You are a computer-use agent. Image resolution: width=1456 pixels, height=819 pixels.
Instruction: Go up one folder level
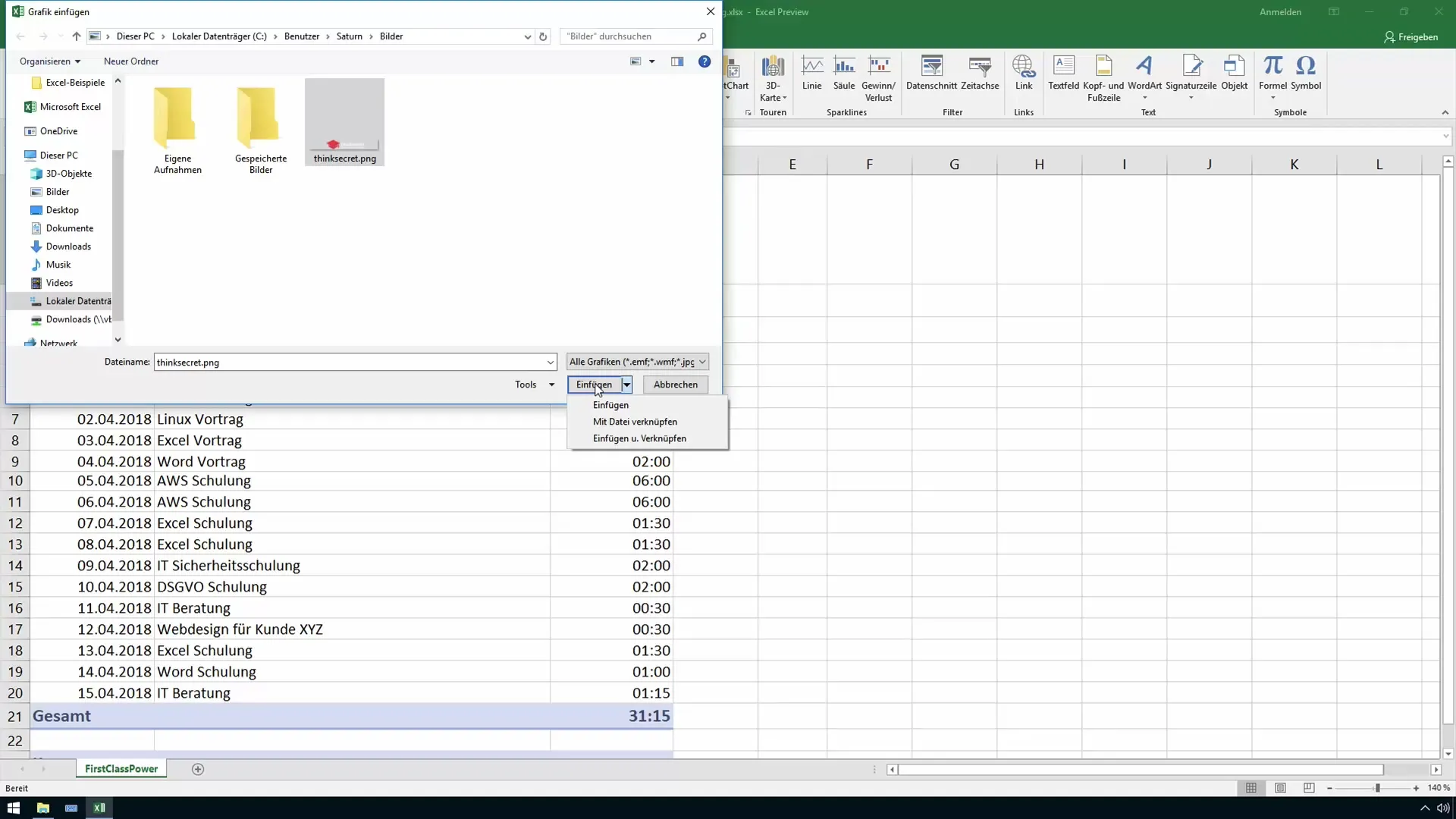coord(77,36)
